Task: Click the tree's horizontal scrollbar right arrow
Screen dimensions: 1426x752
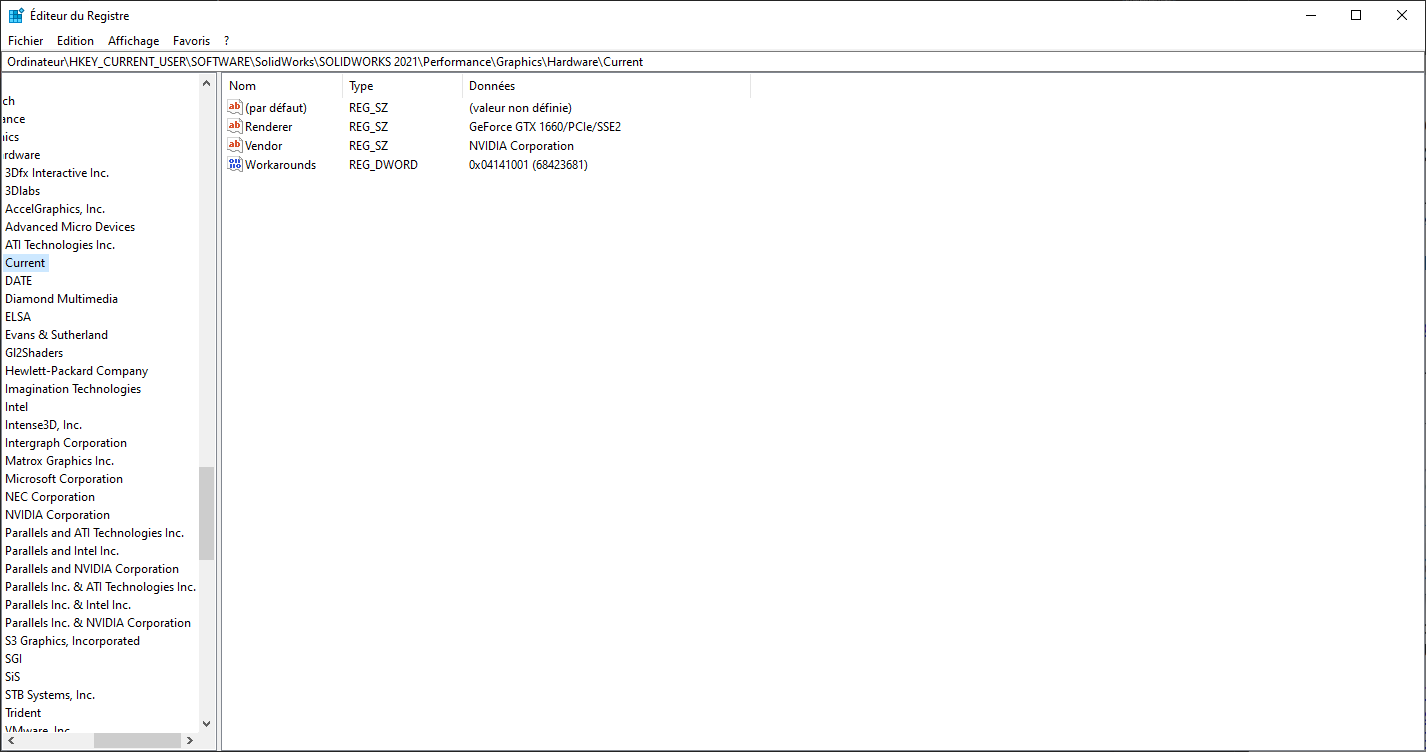Action: [189, 741]
